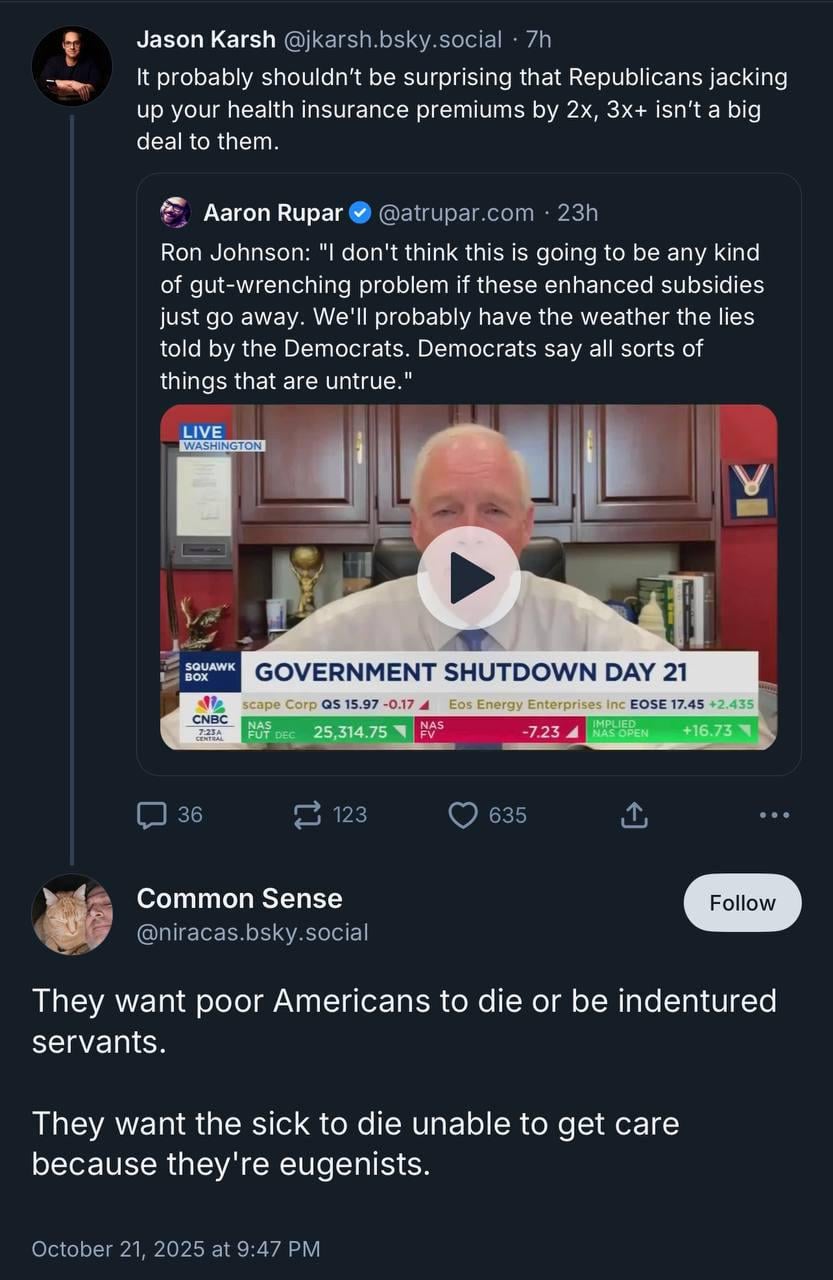Open the three-dot more options menu
The width and height of the screenshot is (833, 1280).
tap(774, 815)
